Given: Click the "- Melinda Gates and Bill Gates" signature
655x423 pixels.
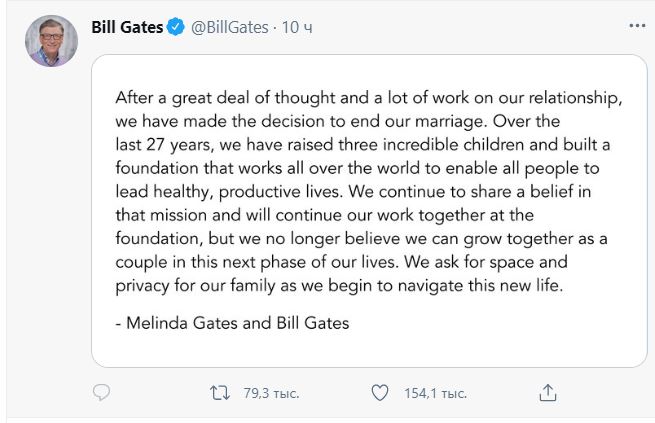Looking at the screenshot, I should [232, 323].
